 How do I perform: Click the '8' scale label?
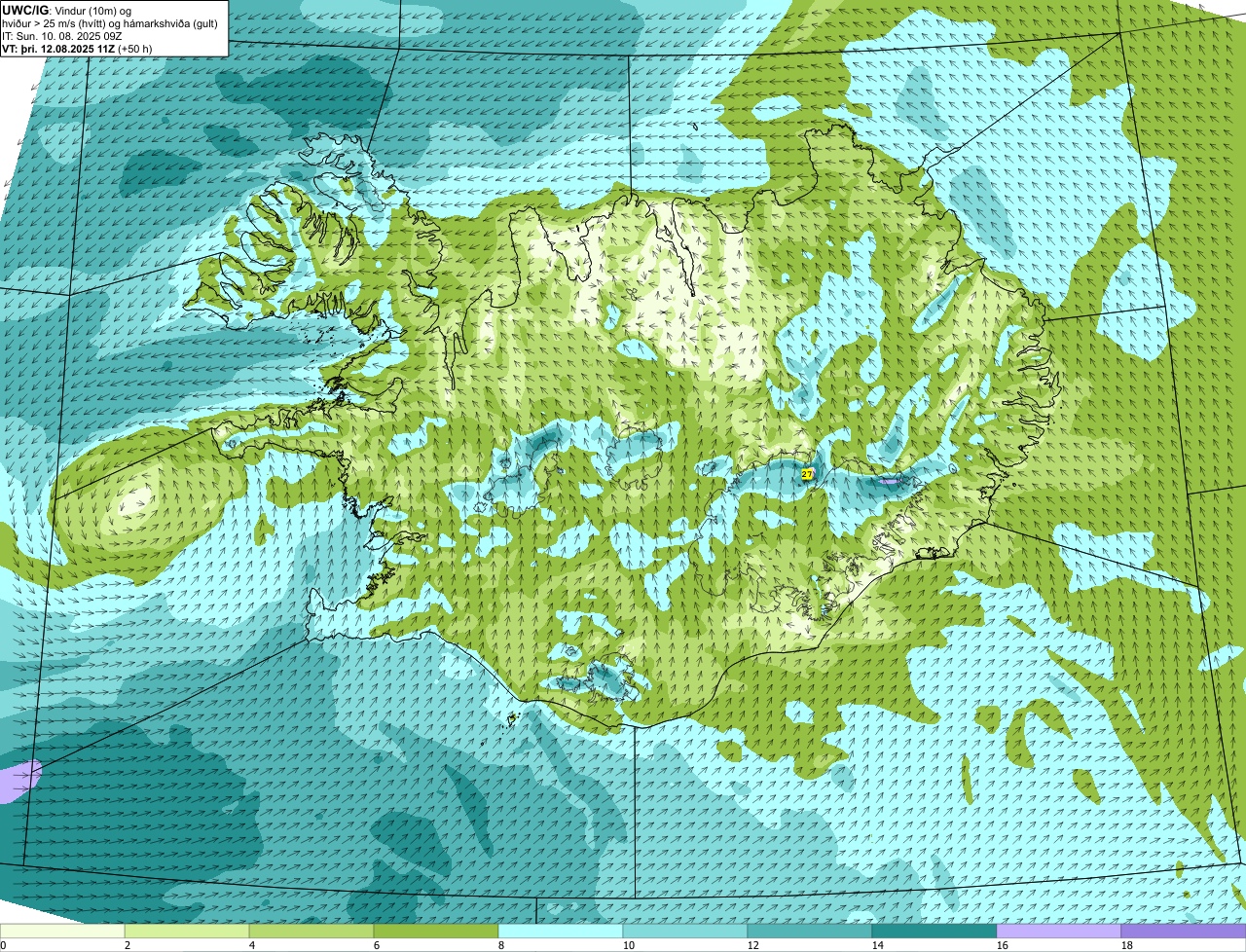pos(501,945)
